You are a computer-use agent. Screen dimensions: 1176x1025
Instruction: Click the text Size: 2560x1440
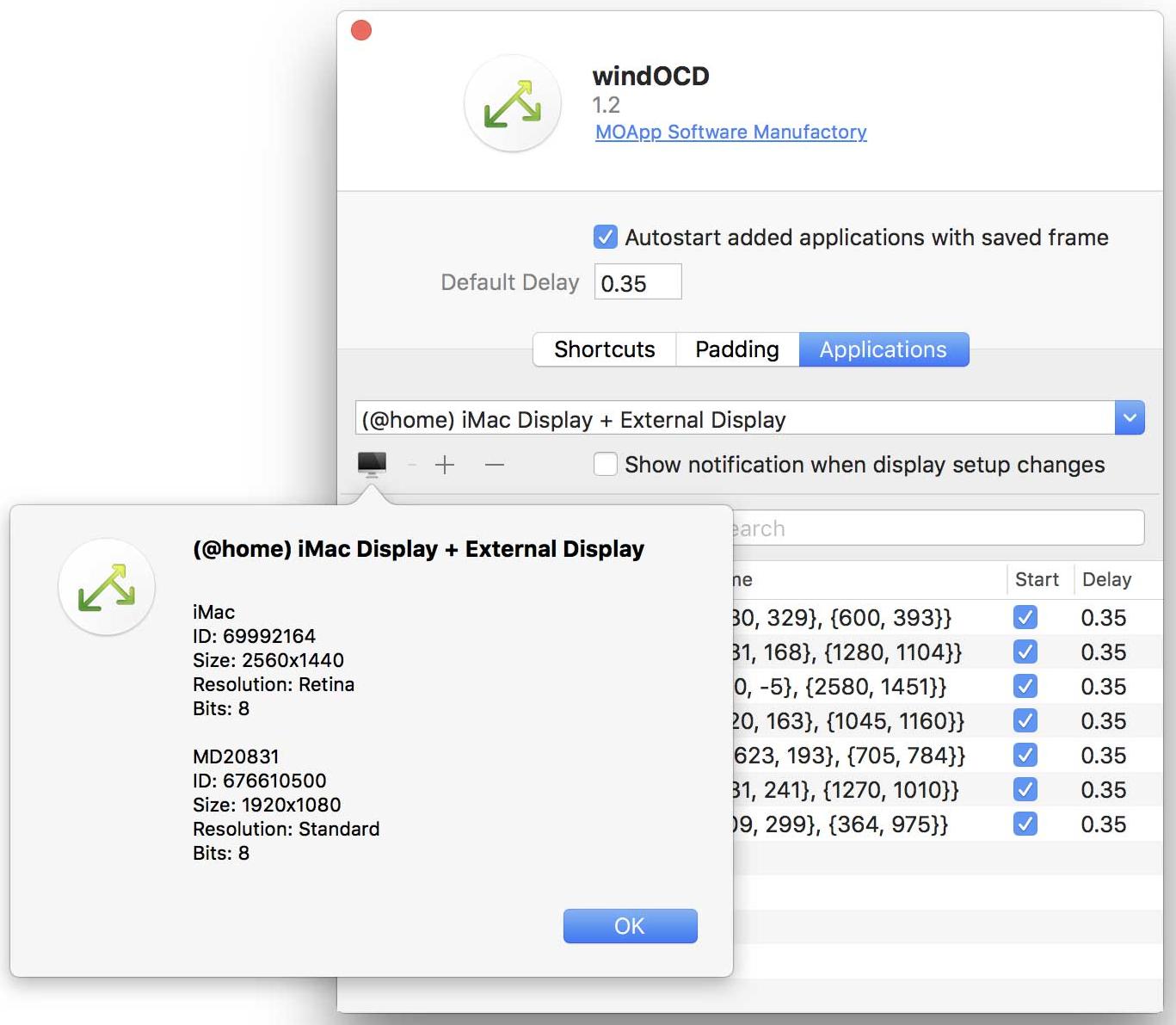pos(268,660)
